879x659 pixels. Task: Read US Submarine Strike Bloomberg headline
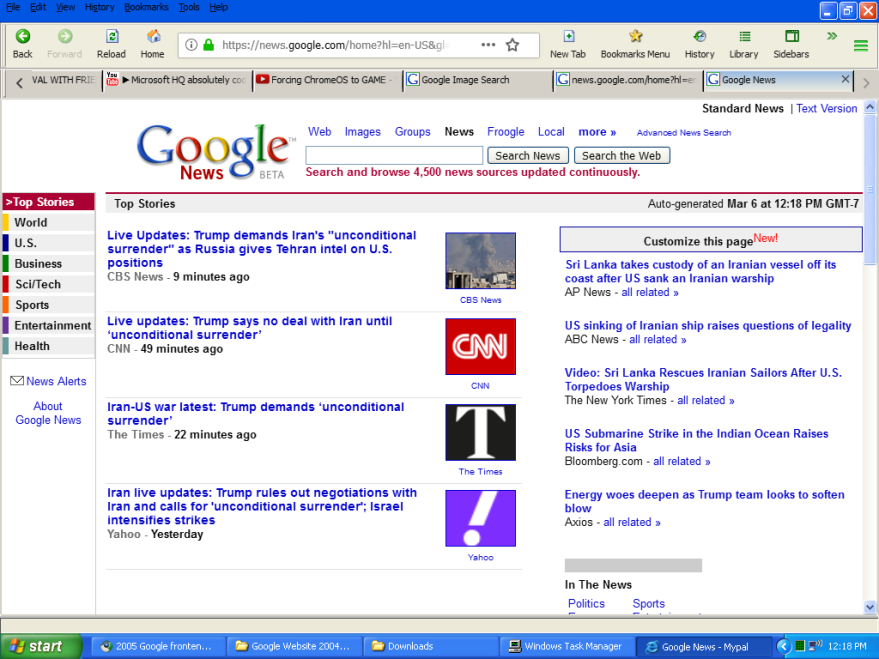[x=696, y=440]
